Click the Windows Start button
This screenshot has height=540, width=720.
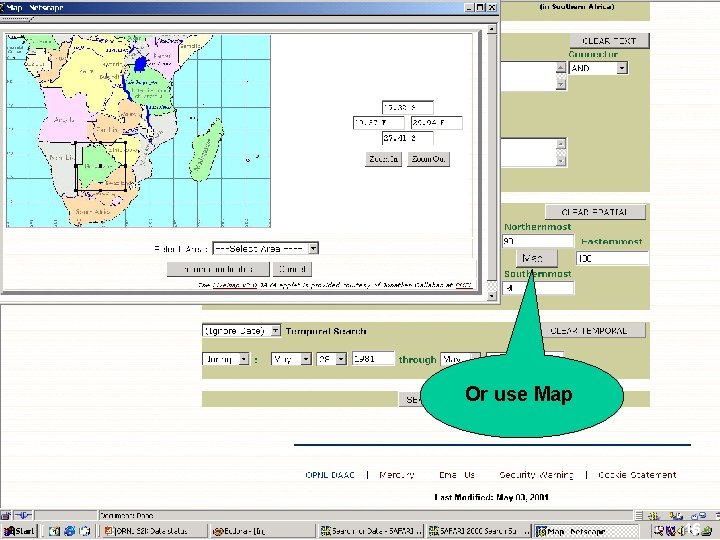pos(19,531)
